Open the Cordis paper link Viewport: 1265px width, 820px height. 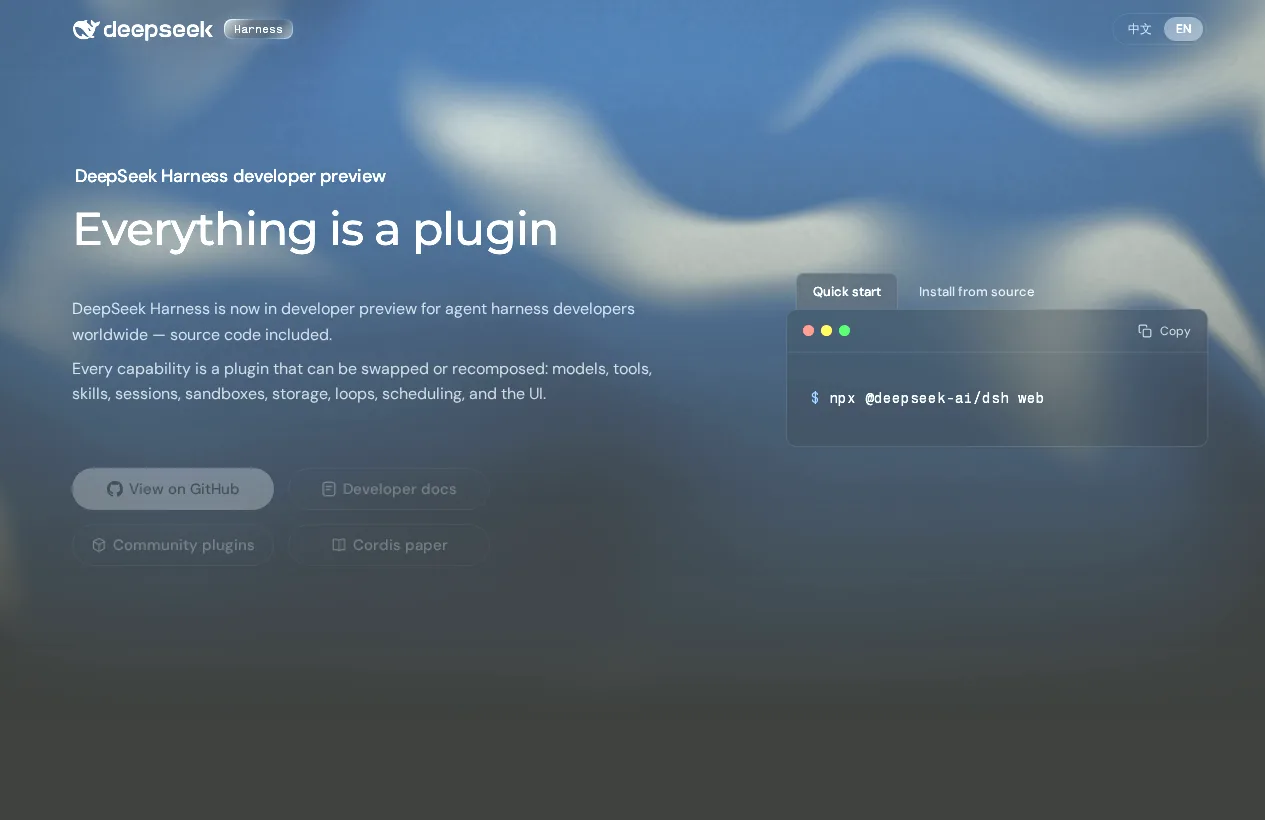[x=388, y=545]
